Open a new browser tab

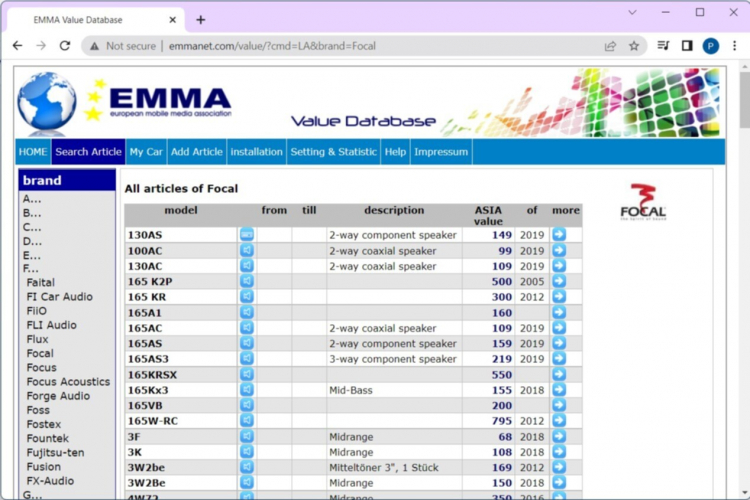pos(200,20)
